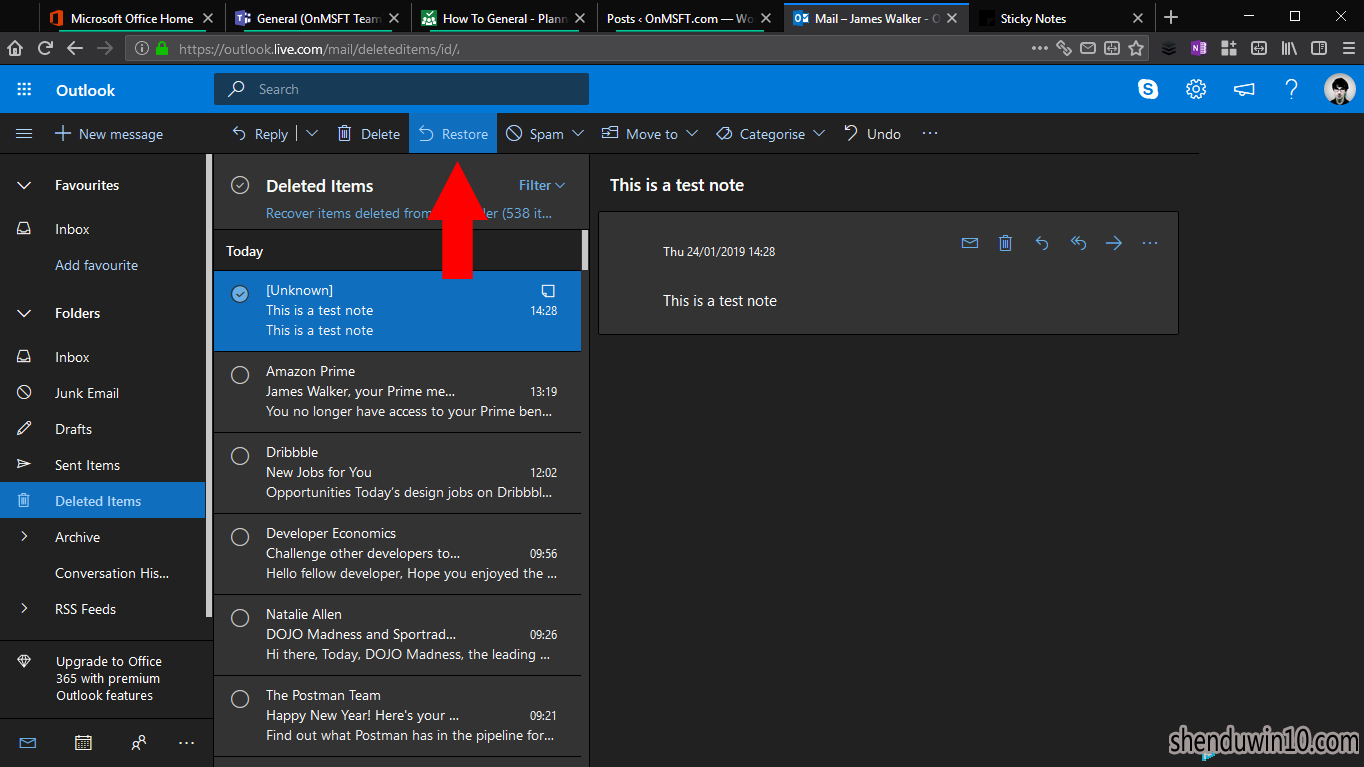Open the Firefox library icon
The height and width of the screenshot is (767, 1364).
(1289, 47)
